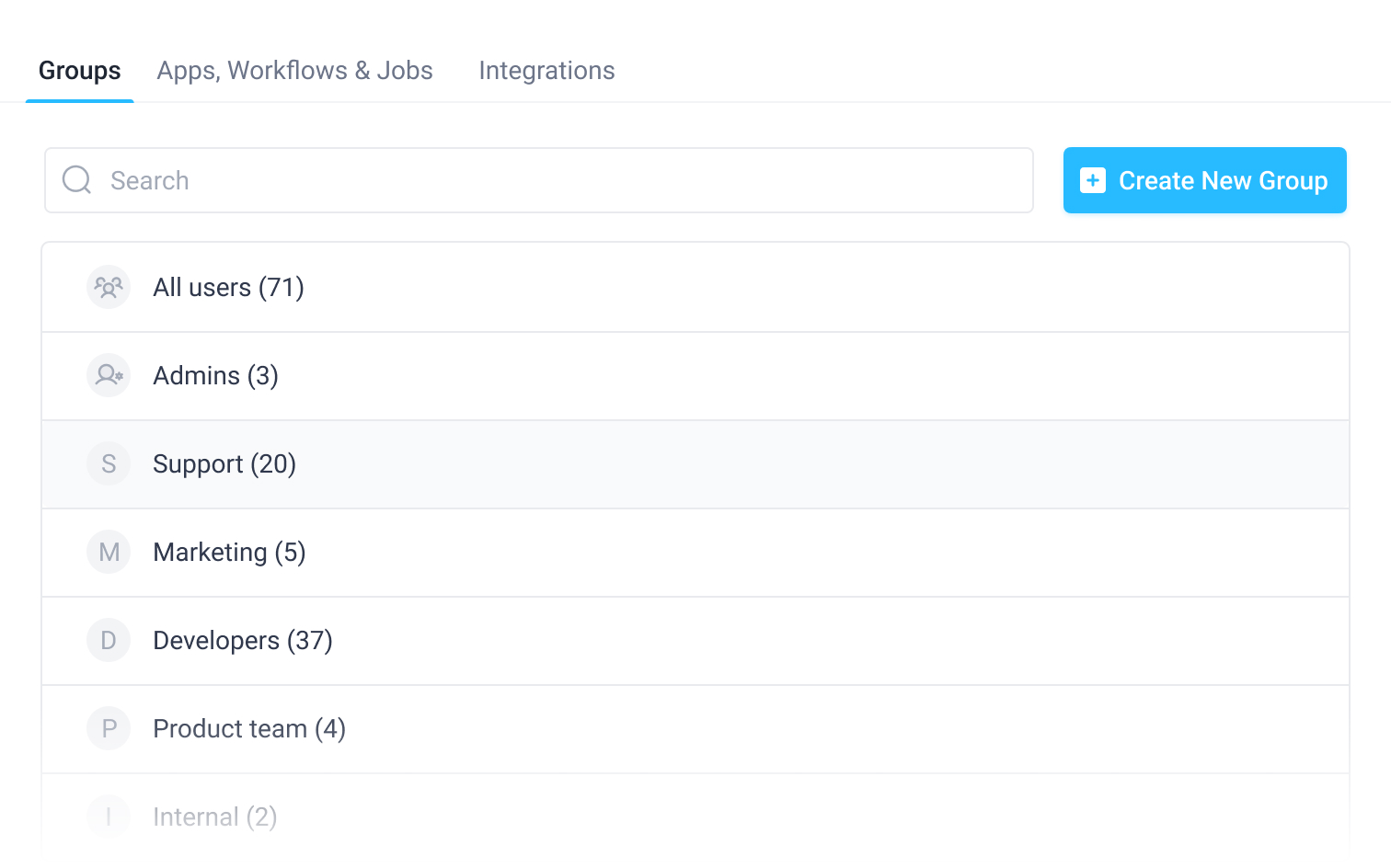1391x868 pixels.
Task: Switch to the Integrations tab
Action: pyautogui.click(x=546, y=70)
